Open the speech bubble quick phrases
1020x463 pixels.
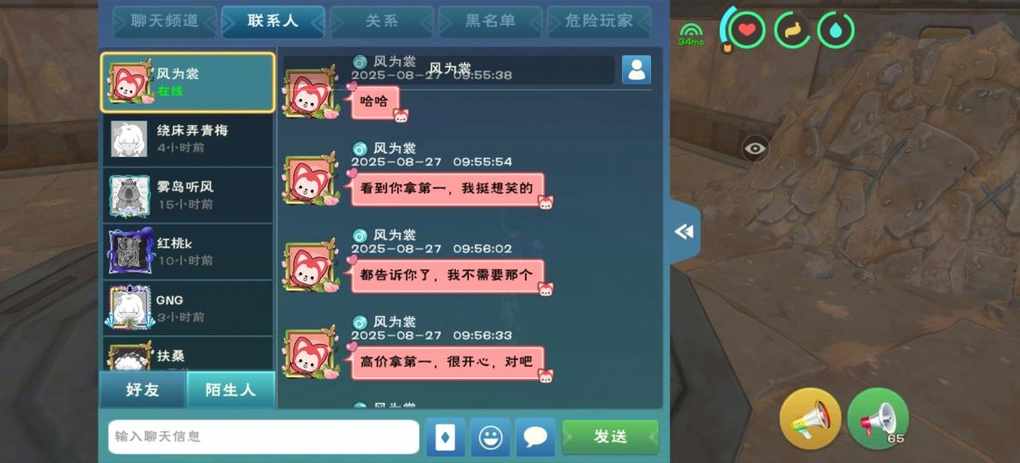535,437
